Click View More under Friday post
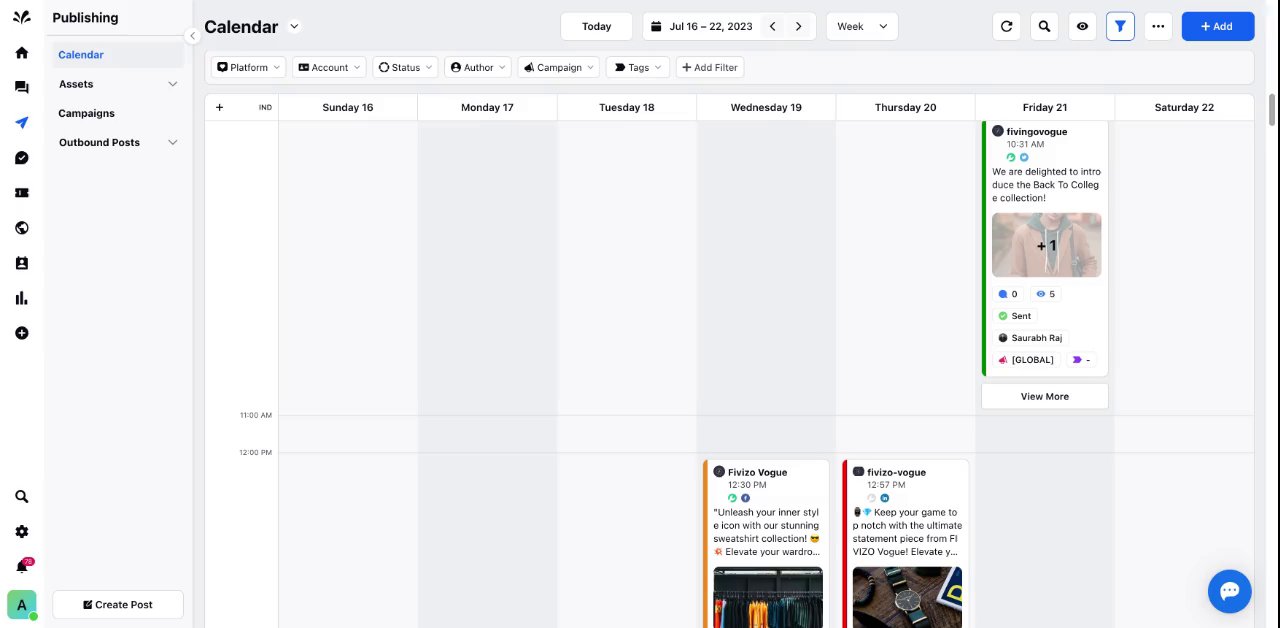 coord(1045,396)
